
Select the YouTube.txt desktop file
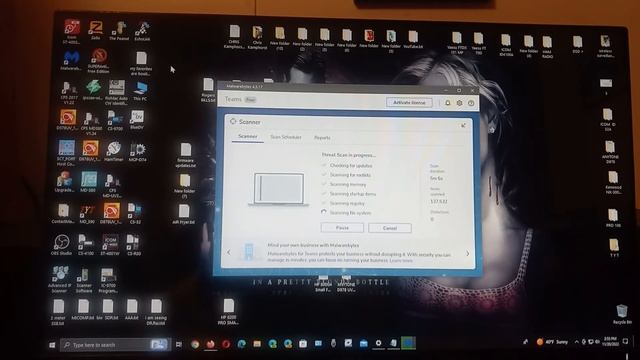coord(413,40)
